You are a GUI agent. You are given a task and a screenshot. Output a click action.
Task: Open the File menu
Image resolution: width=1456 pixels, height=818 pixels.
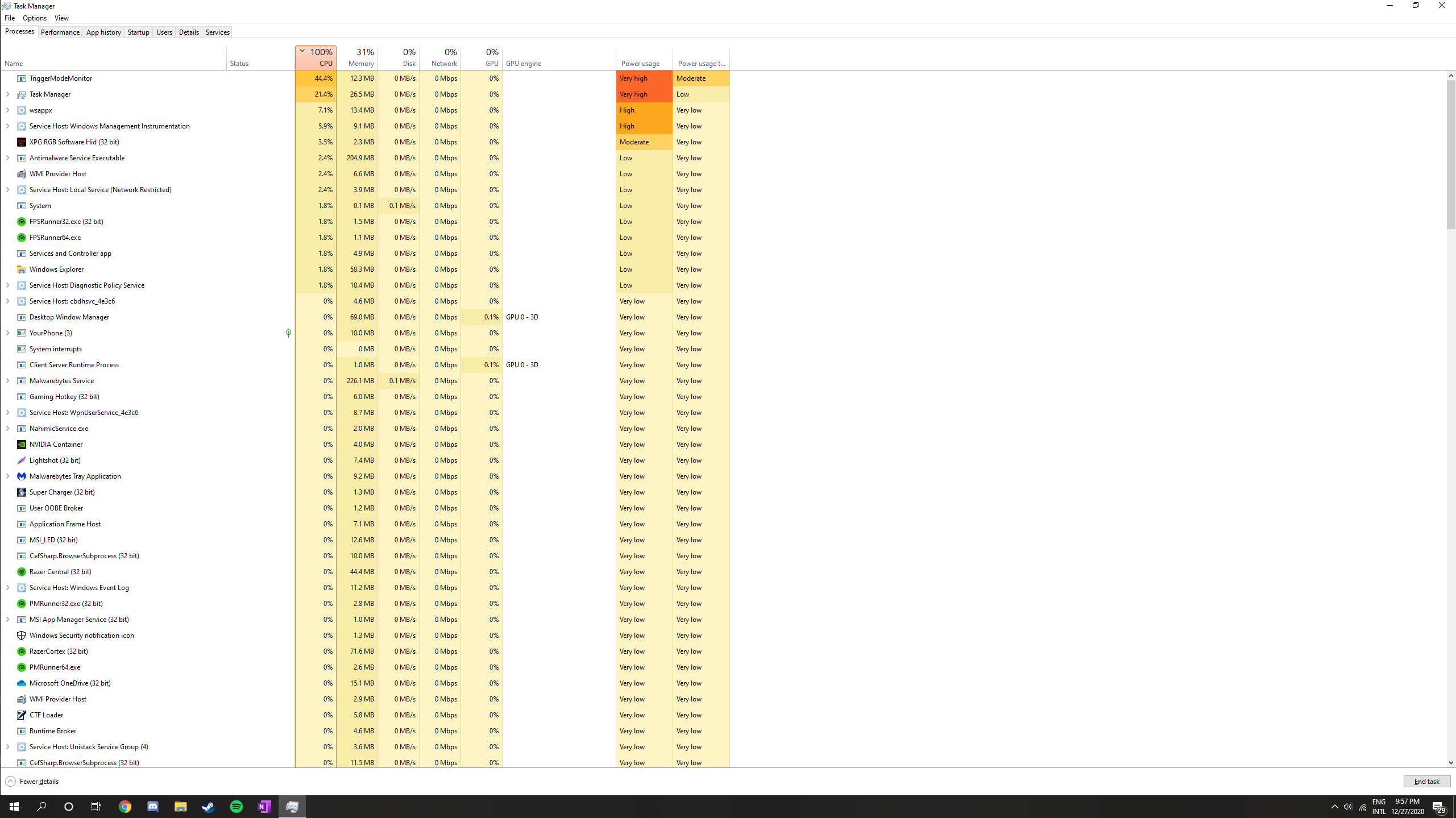click(10, 18)
